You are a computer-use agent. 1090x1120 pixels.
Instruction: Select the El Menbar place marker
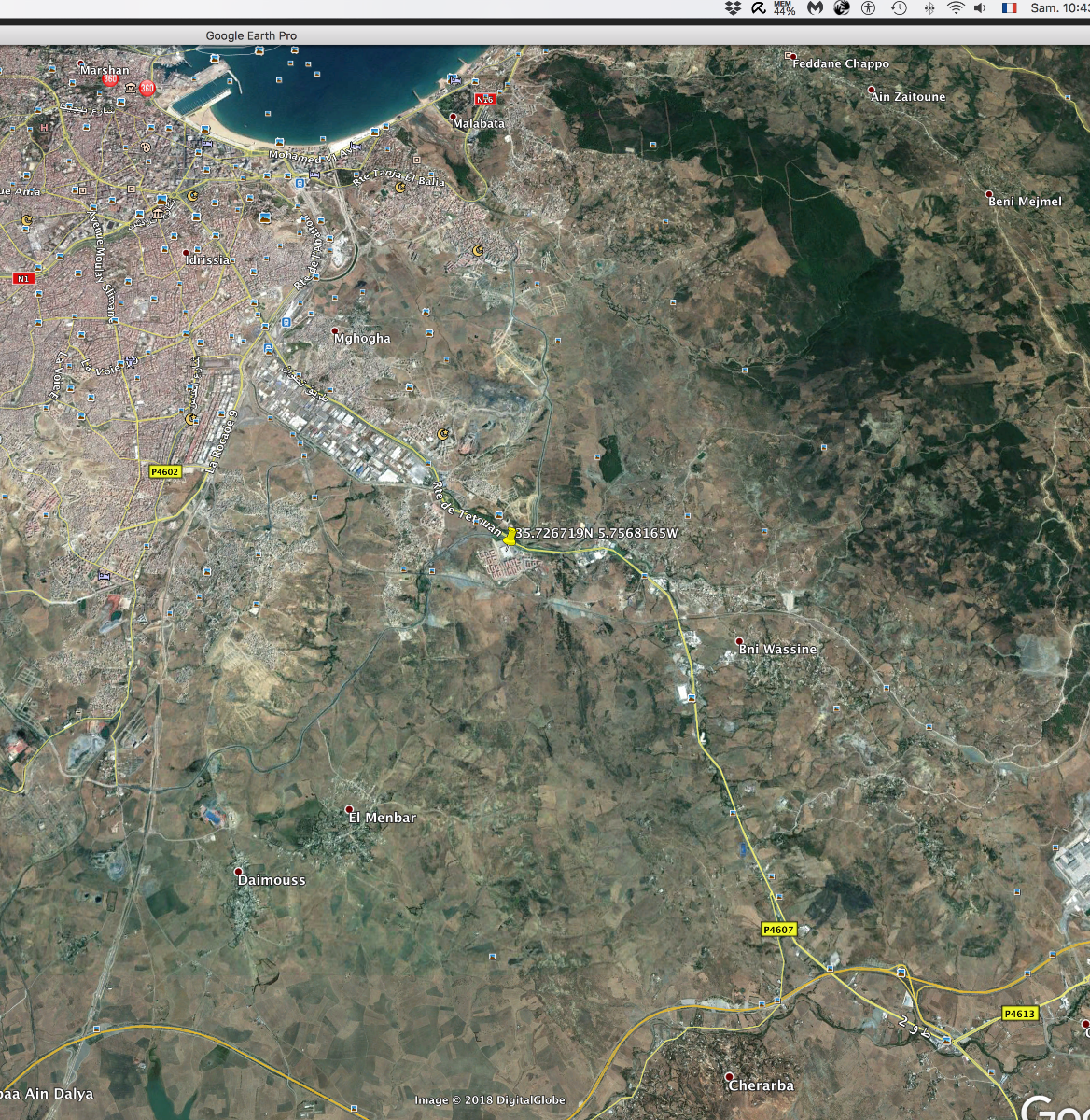tap(350, 809)
